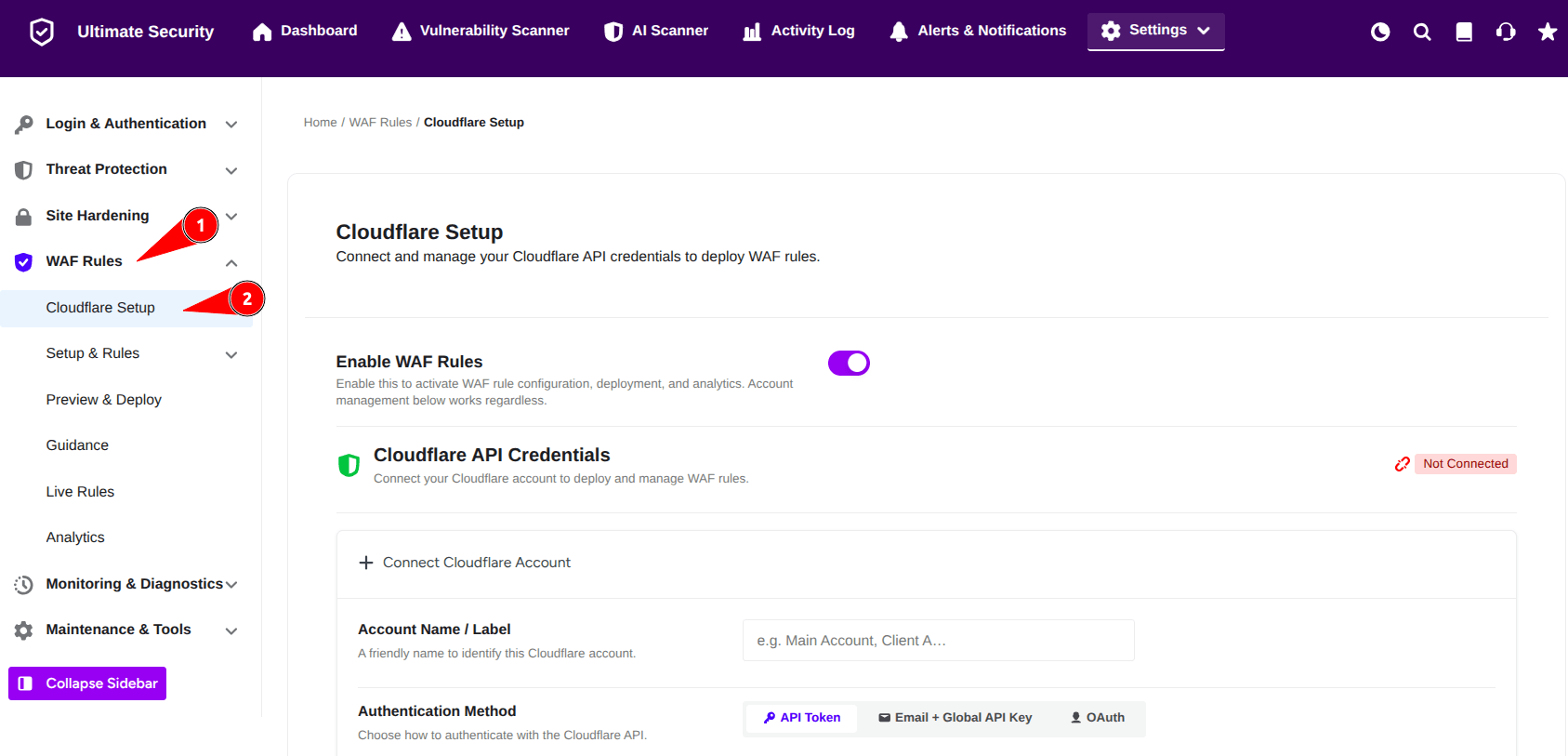
Task: Click the Authentication Method label
Action: tap(437, 711)
